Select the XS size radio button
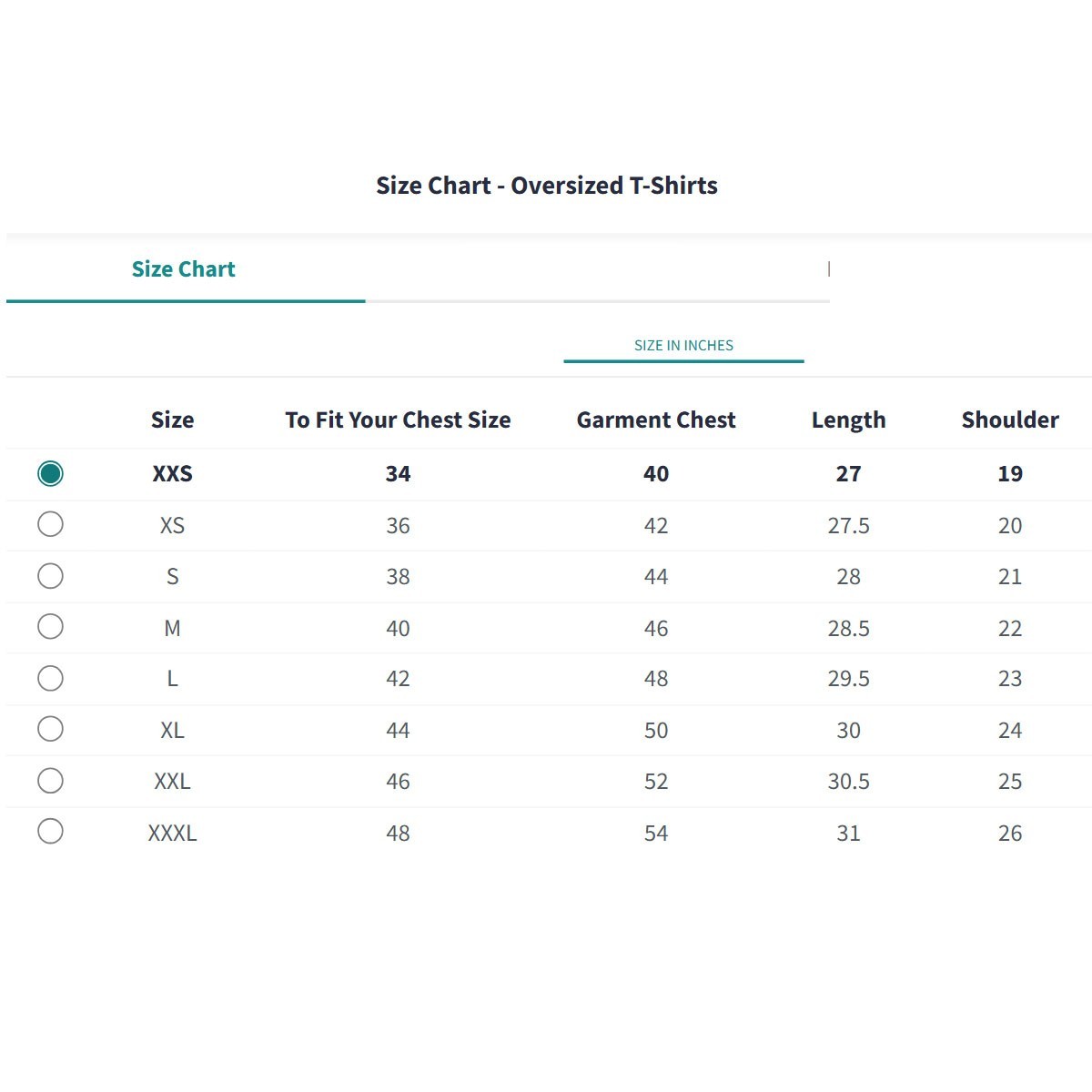This screenshot has height=1092, width=1092. tap(50, 524)
